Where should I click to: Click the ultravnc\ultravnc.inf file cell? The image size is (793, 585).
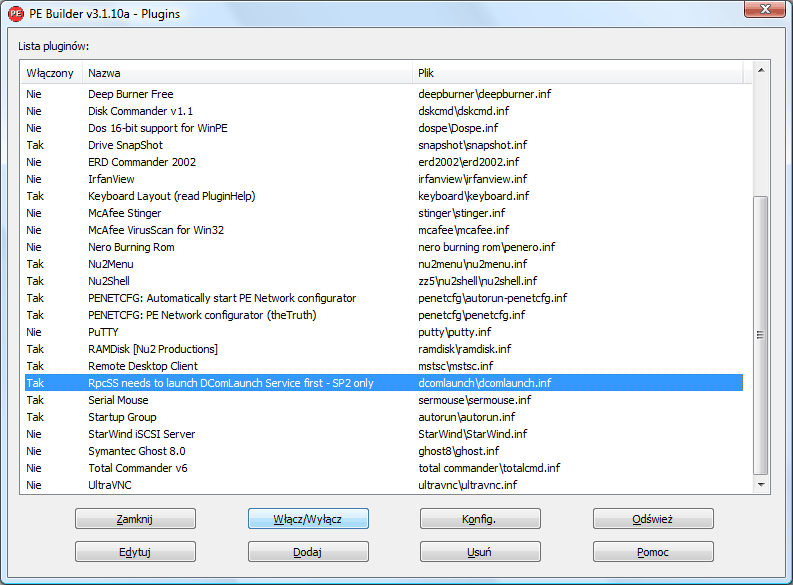coord(468,485)
